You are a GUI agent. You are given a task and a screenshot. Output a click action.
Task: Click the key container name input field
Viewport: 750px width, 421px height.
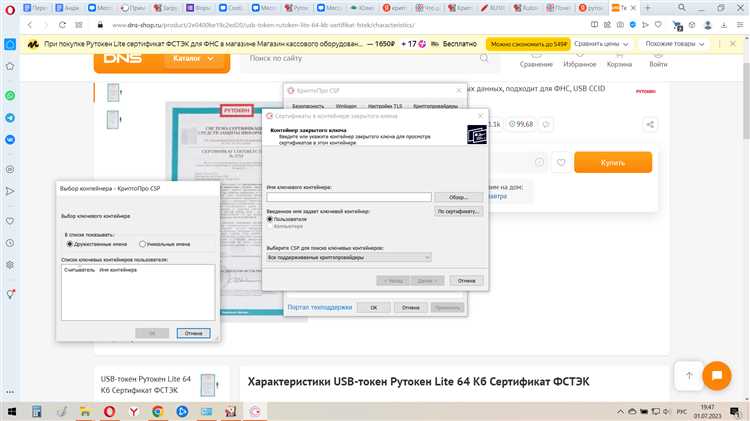click(x=349, y=197)
